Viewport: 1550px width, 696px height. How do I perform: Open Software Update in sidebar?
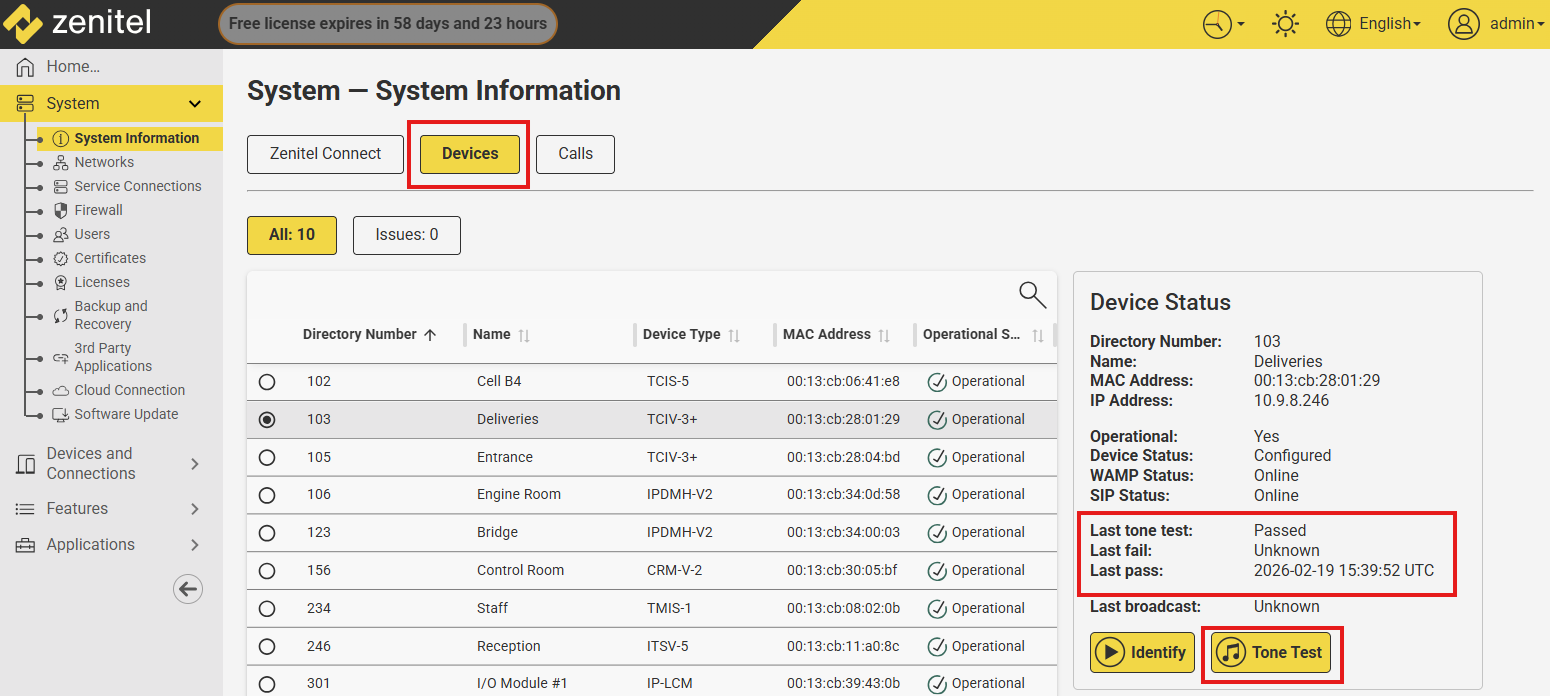tap(126, 414)
